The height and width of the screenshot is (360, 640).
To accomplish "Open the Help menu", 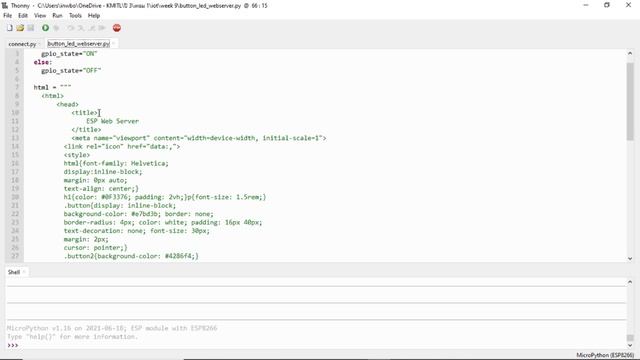I will pos(94,16).
